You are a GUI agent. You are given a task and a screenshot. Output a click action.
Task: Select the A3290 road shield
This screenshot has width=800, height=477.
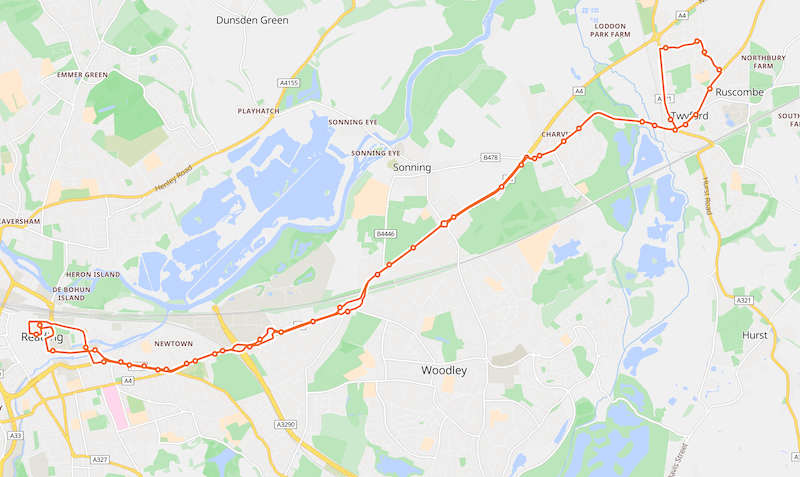click(285, 424)
